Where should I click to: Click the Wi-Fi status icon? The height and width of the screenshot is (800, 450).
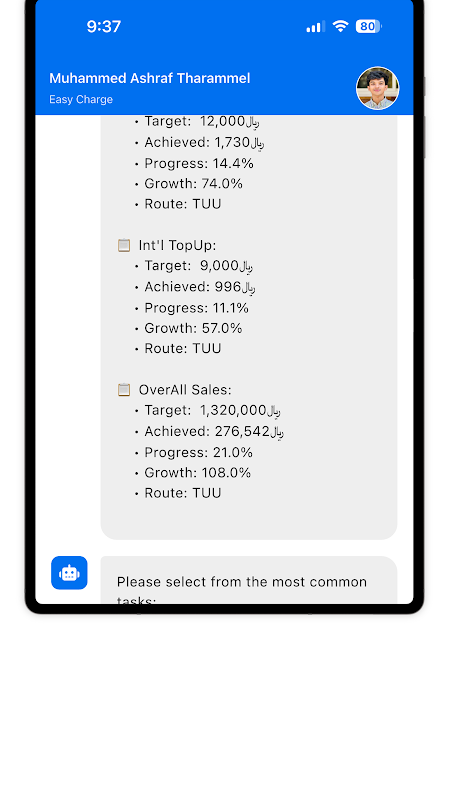(340, 27)
